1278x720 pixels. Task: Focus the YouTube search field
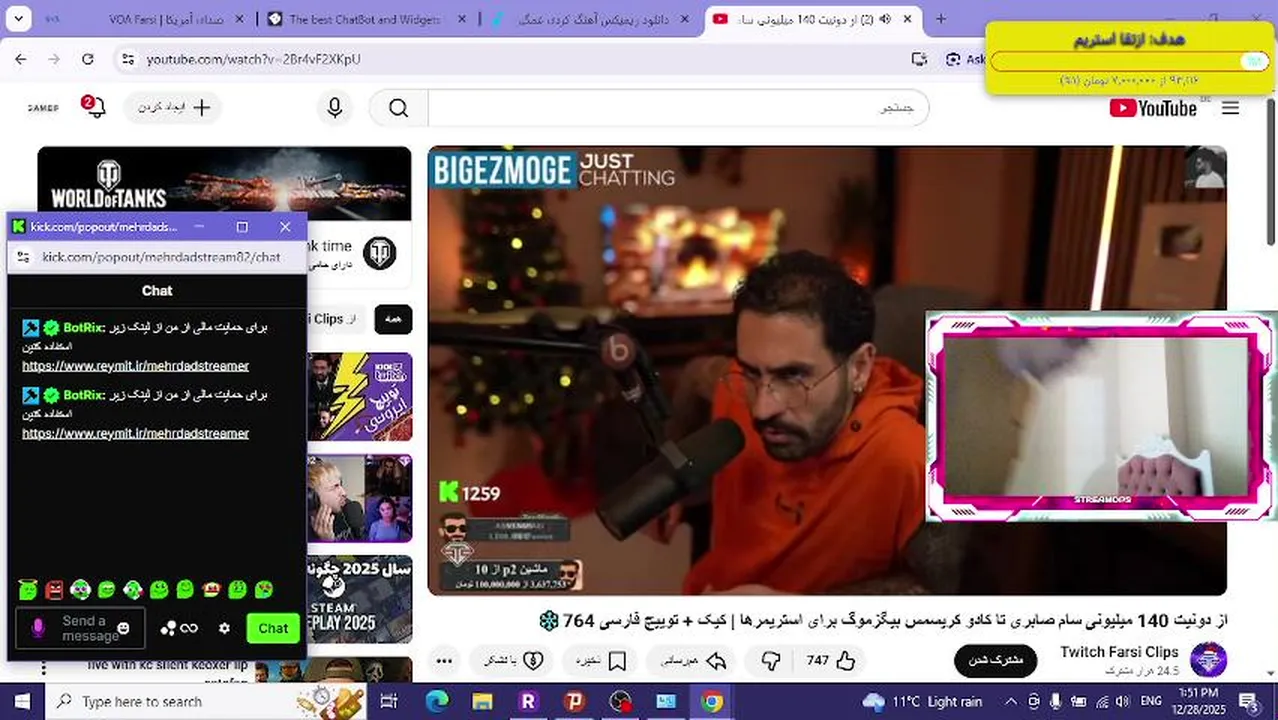click(x=678, y=108)
